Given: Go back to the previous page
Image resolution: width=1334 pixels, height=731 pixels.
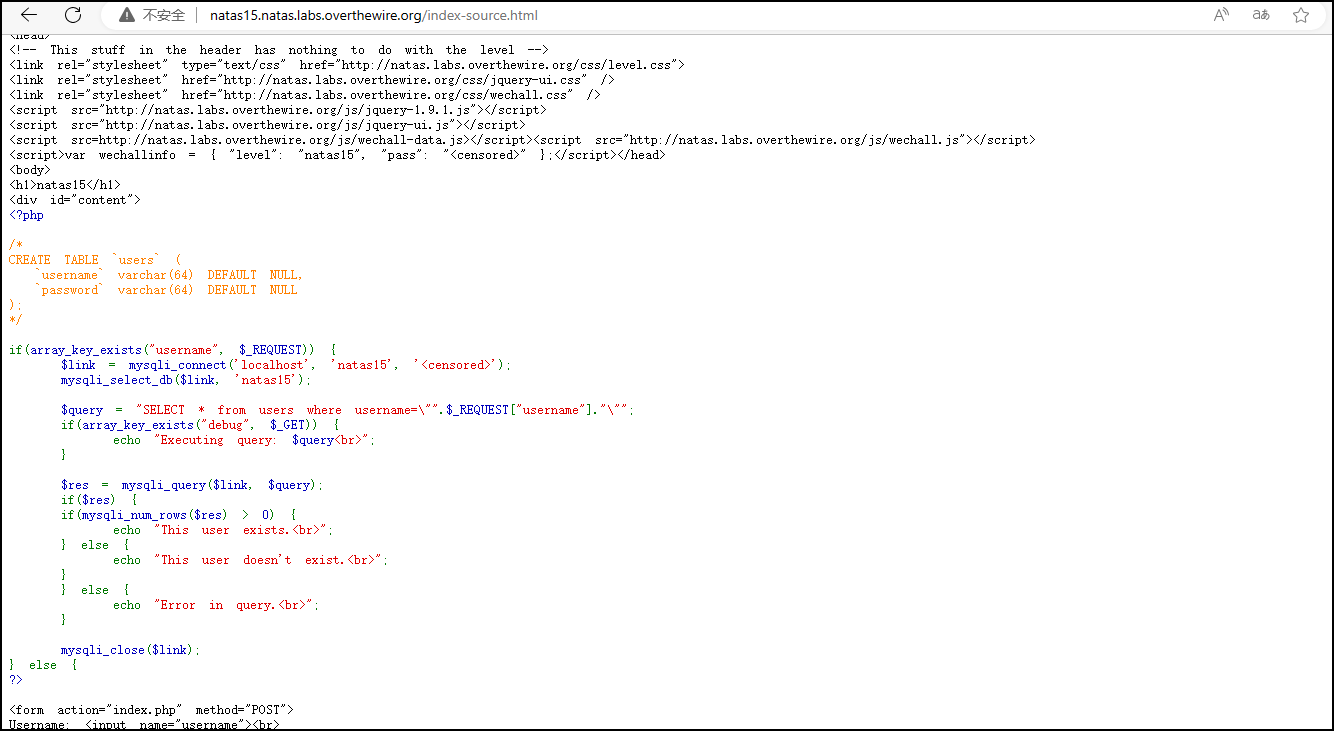Looking at the screenshot, I should point(29,15).
